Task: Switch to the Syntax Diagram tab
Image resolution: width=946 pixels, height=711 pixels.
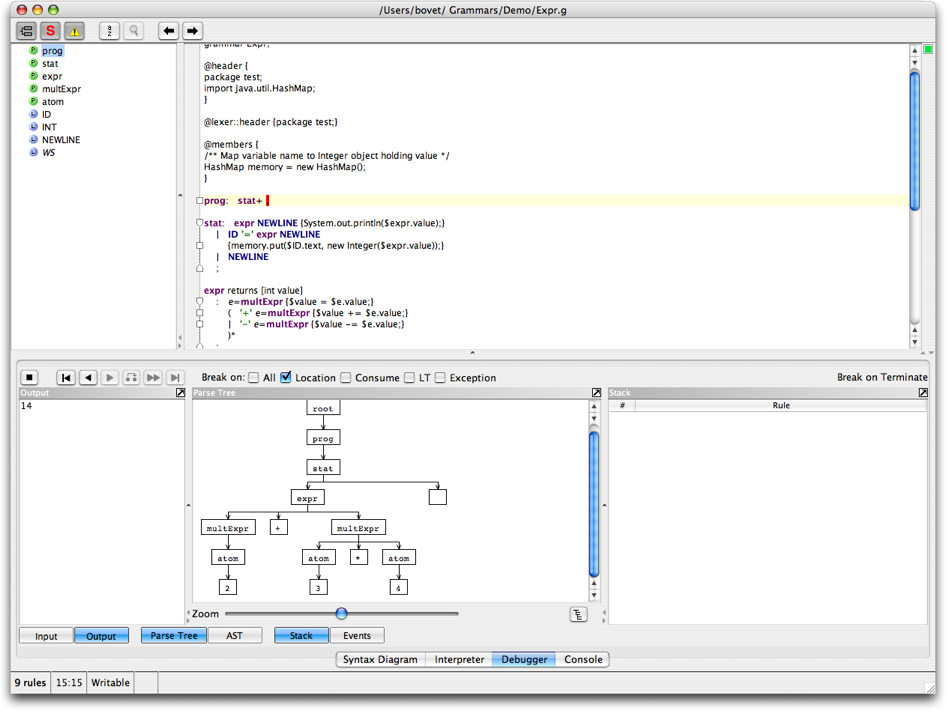Action: [380, 660]
